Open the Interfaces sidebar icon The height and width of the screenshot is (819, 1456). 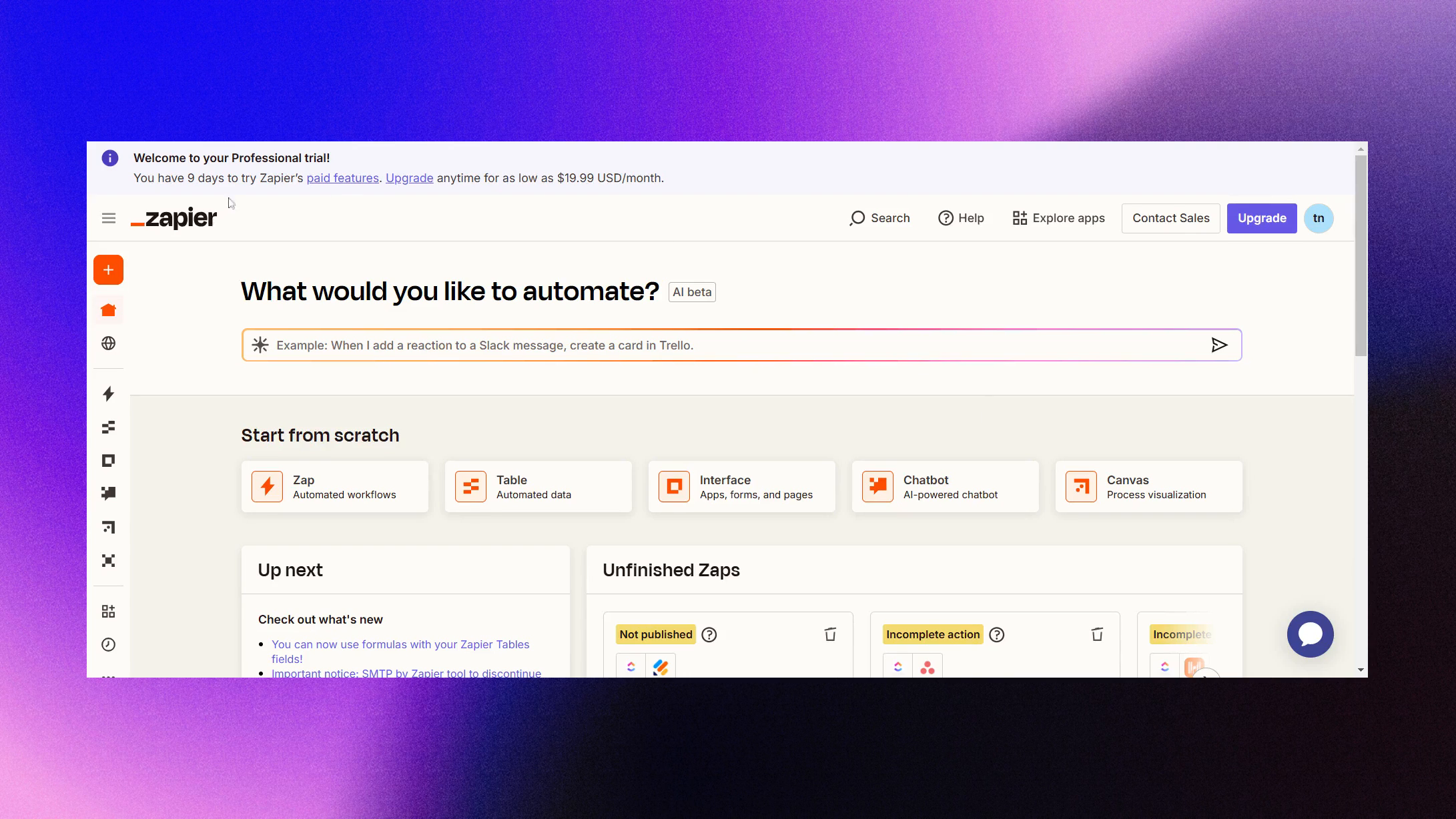(108, 460)
